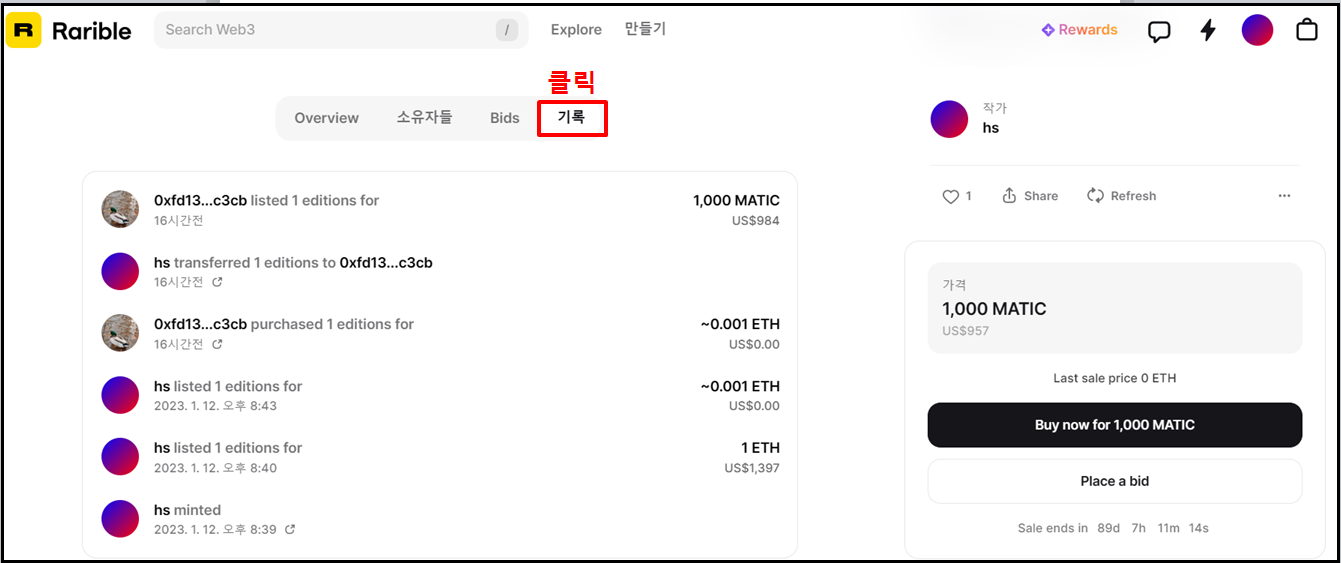The height and width of the screenshot is (563, 1341).
Task: Open the Rewards link
Action: [1080, 30]
